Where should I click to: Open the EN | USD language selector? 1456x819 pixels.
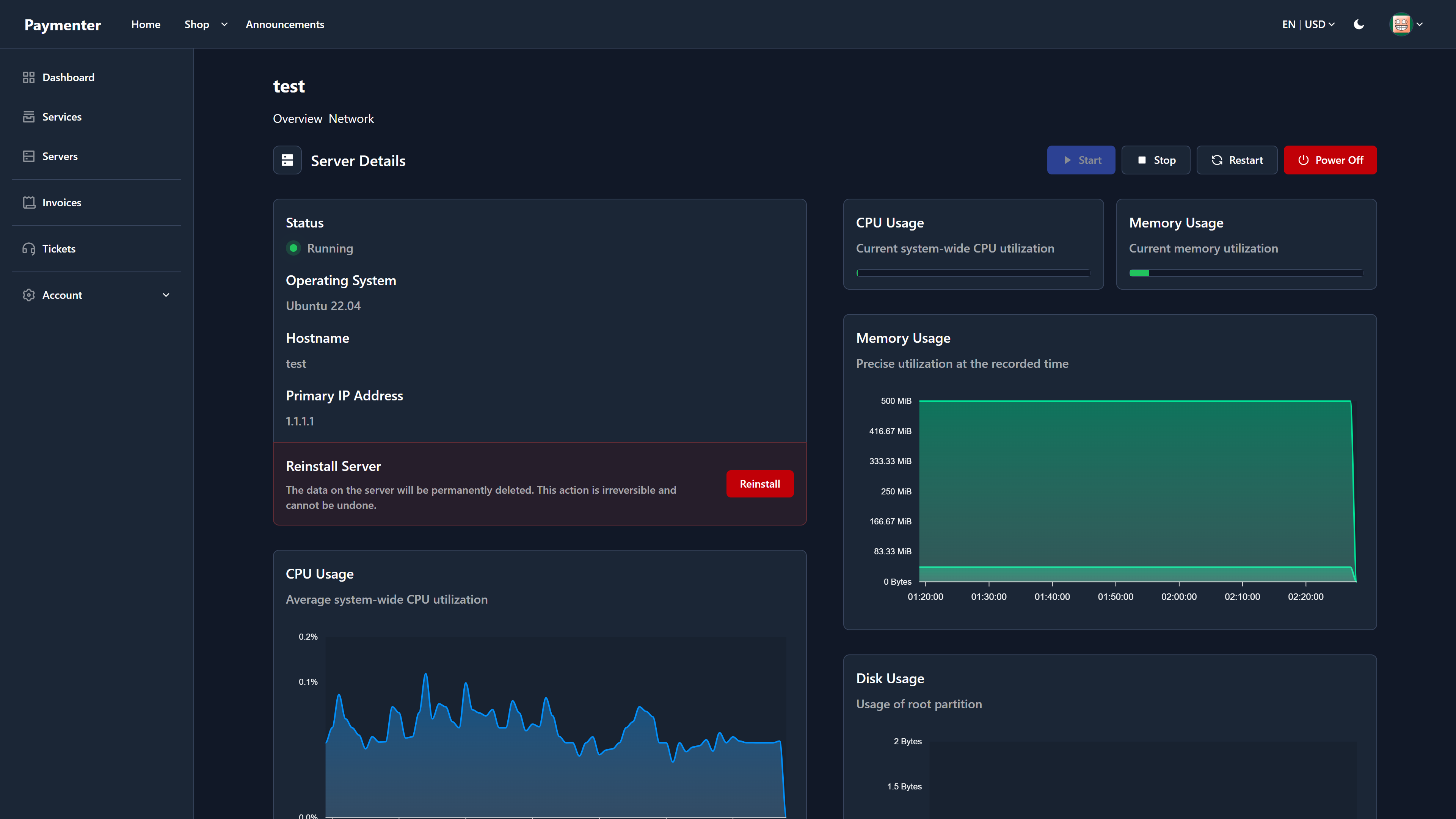(1308, 24)
